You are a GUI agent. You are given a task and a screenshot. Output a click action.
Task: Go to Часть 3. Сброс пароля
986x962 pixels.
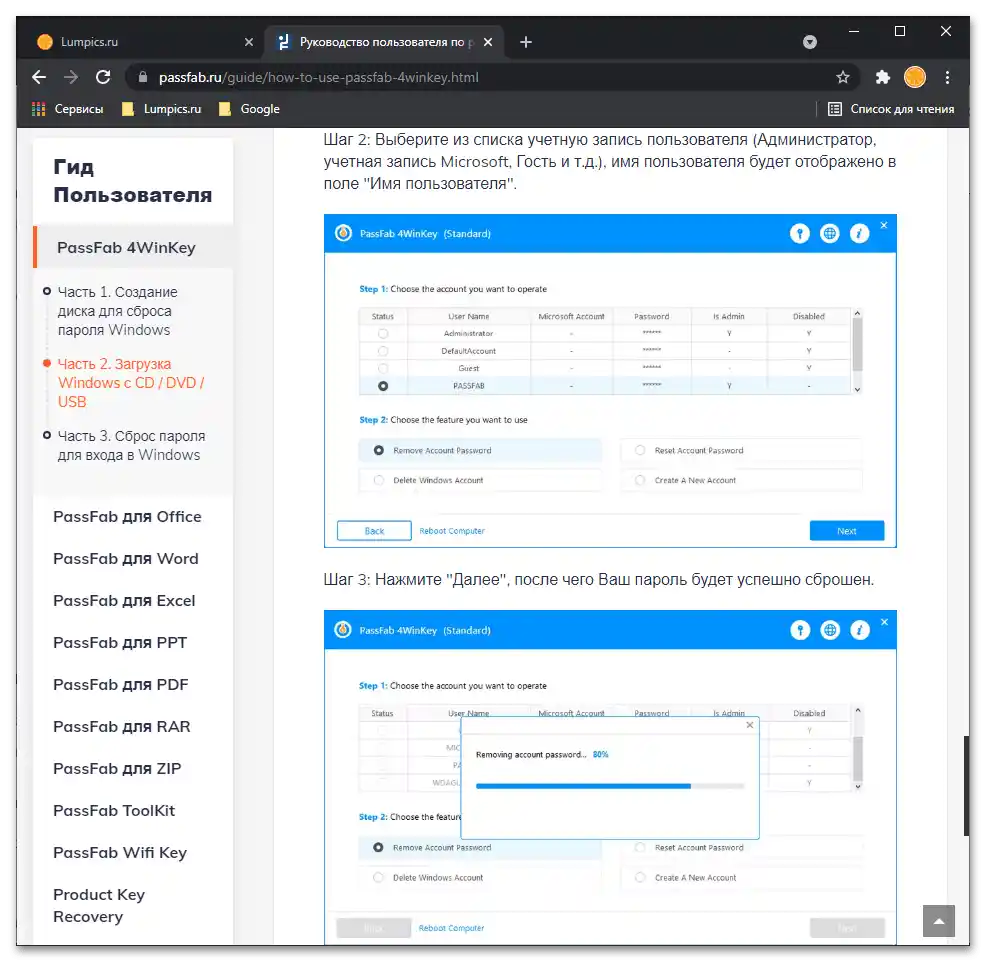tap(131, 445)
